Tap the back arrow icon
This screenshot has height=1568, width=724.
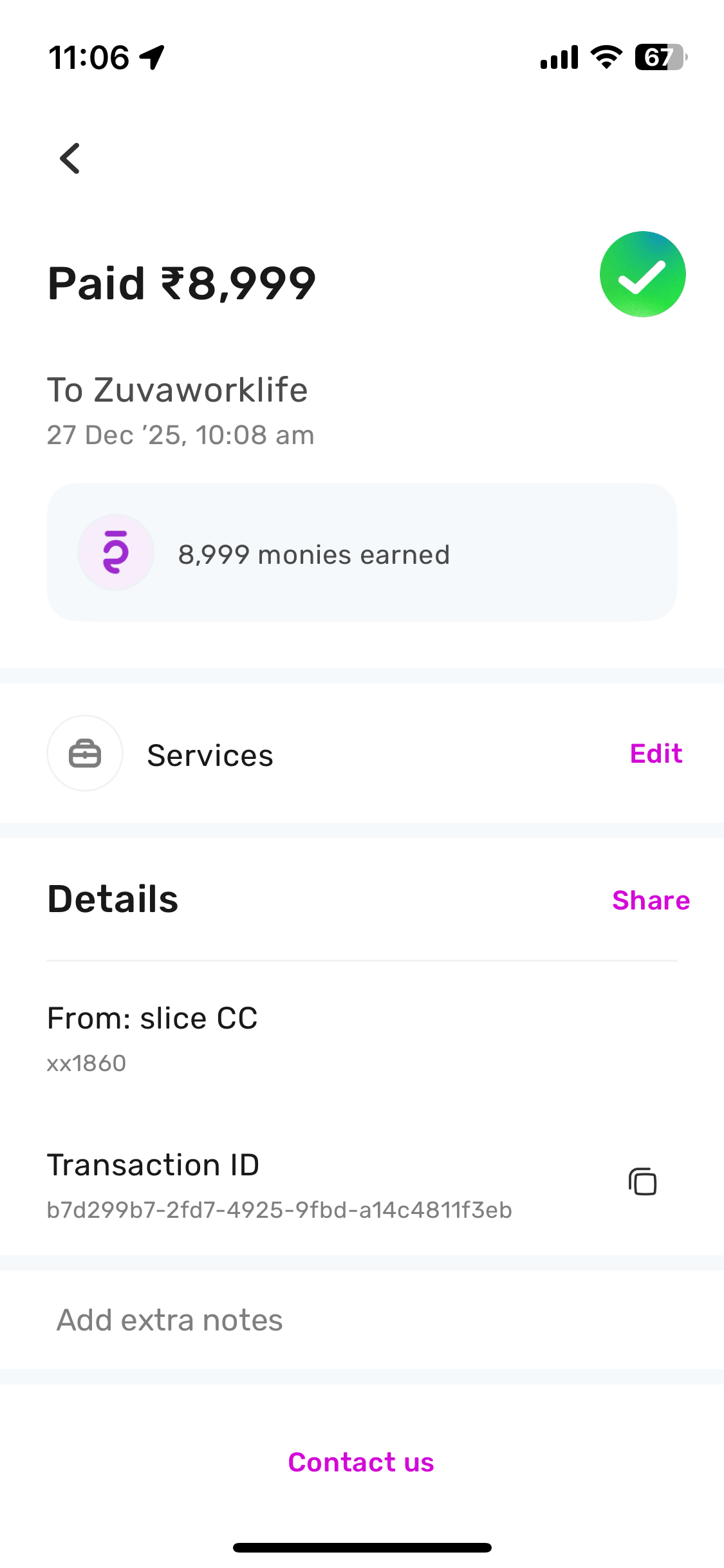click(x=70, y=158)
